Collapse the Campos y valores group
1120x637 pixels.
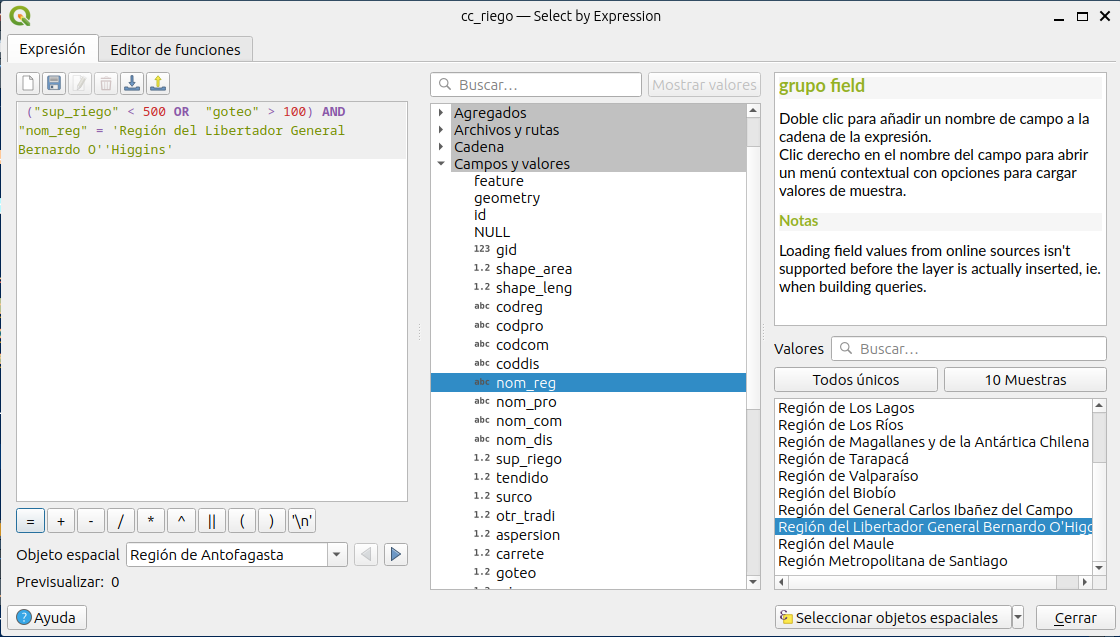pyautogui.click(x=441, y=164)
